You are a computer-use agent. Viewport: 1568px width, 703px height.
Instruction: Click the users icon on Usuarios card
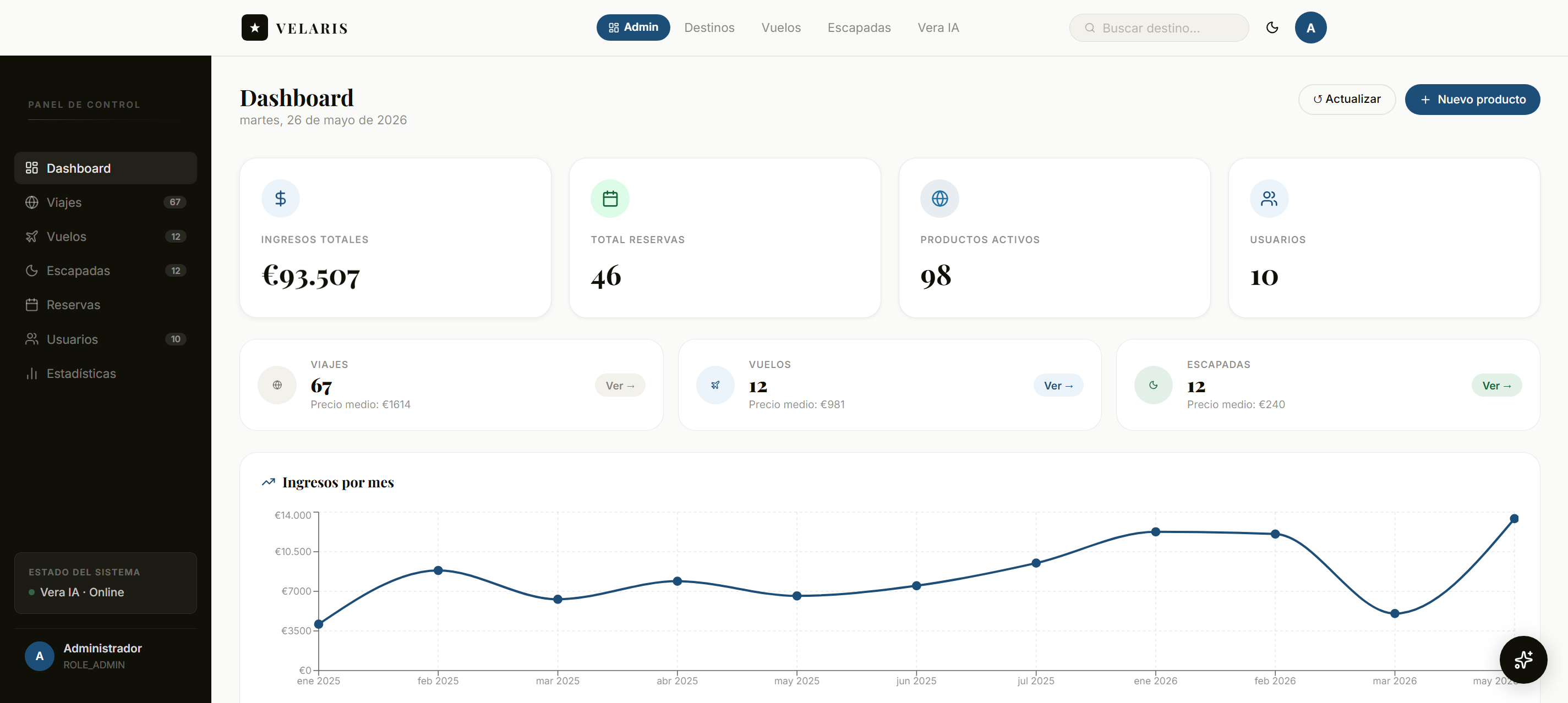[x=1269, y=198]
